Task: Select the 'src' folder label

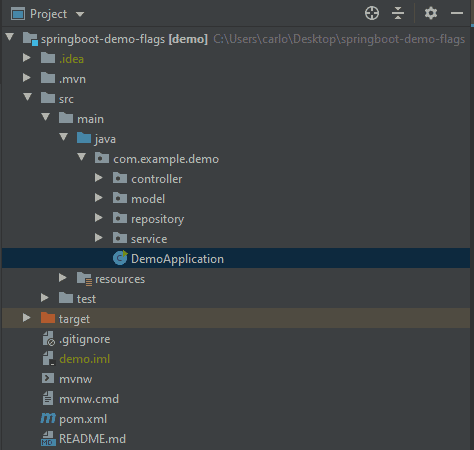Action: point(66,99)
